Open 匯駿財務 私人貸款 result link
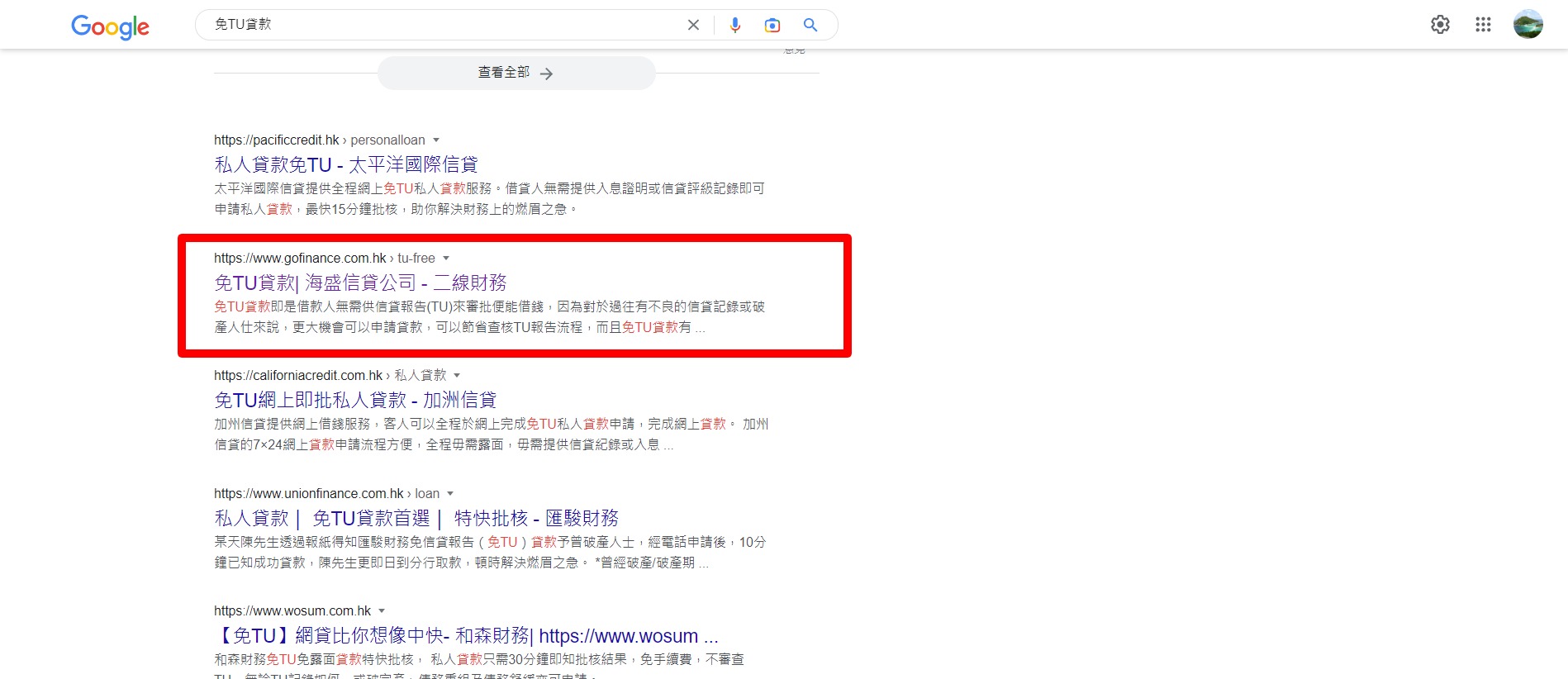The image size is (1568, 679). point(416,519)
